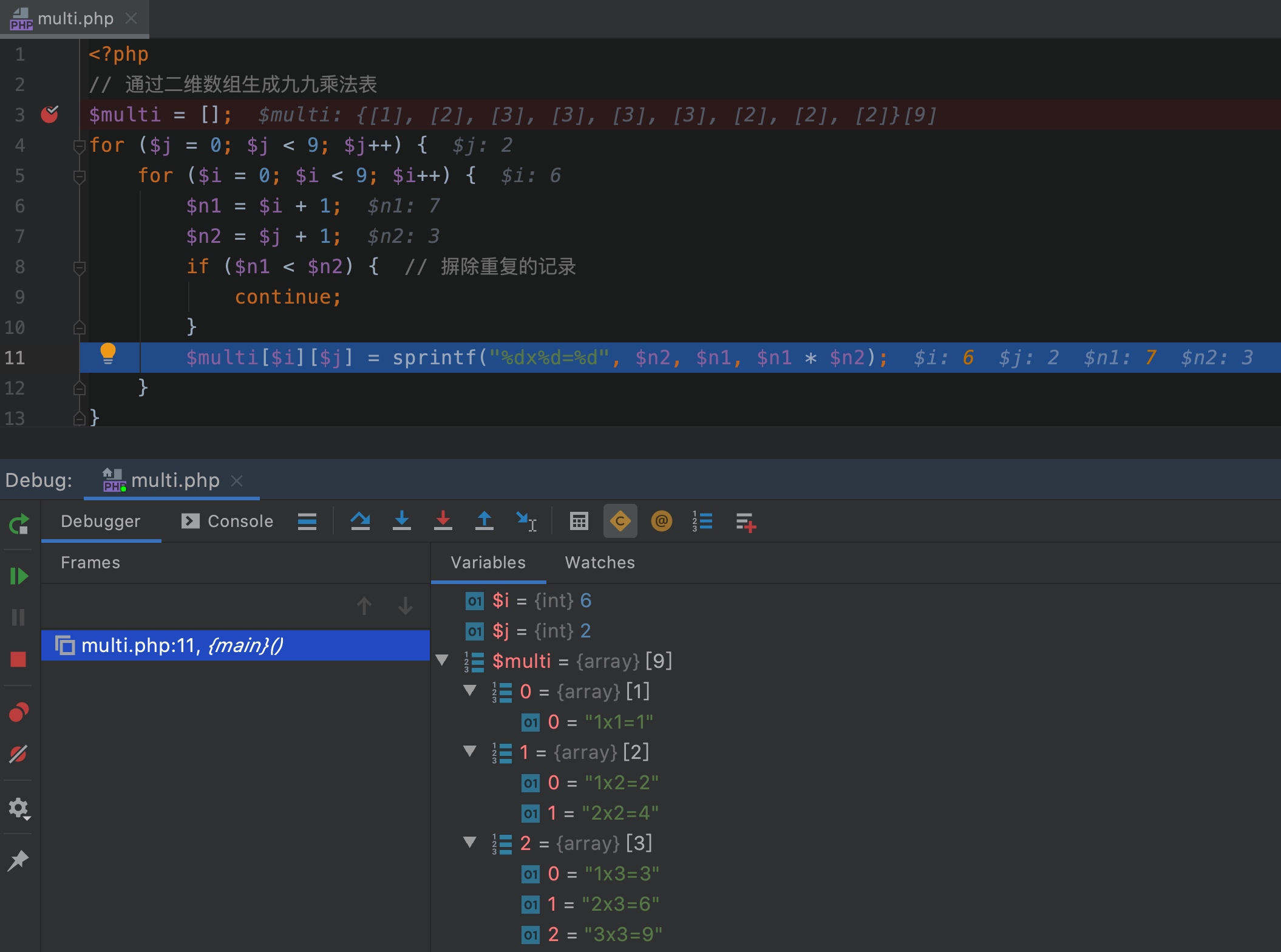Open the Watches tab
Viewport: 1281px width, 952px height.
[600, 563]
